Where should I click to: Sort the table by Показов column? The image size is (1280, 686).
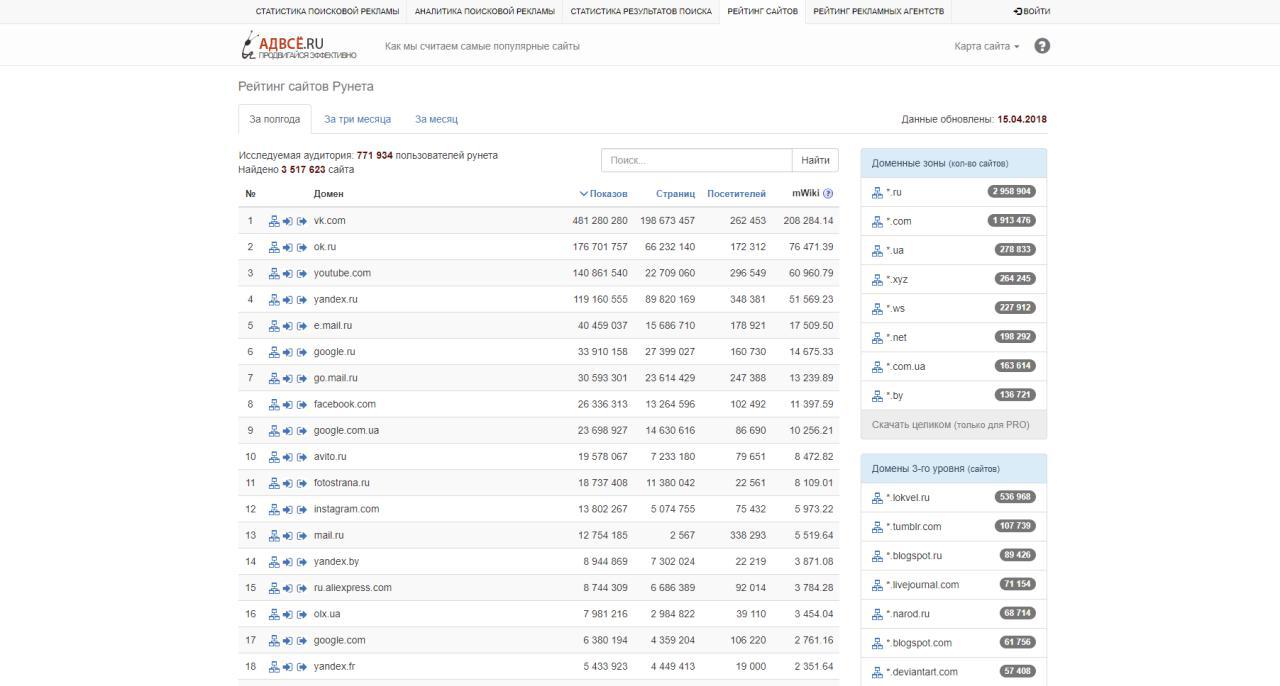click(x=607, y=194)
